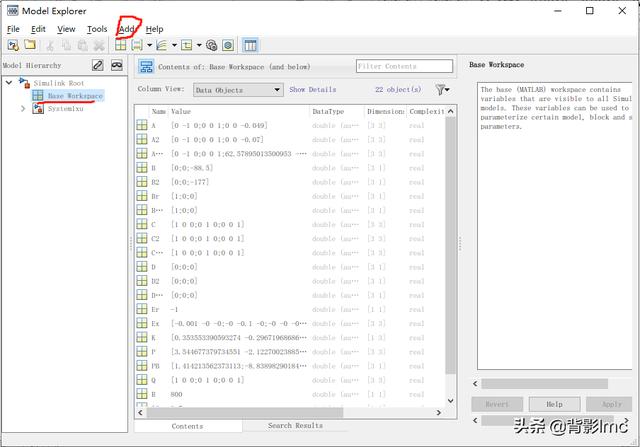640x447 pixels.
Task: Click the contents list vertical scrollbar thumb
Action: (451, 245)
